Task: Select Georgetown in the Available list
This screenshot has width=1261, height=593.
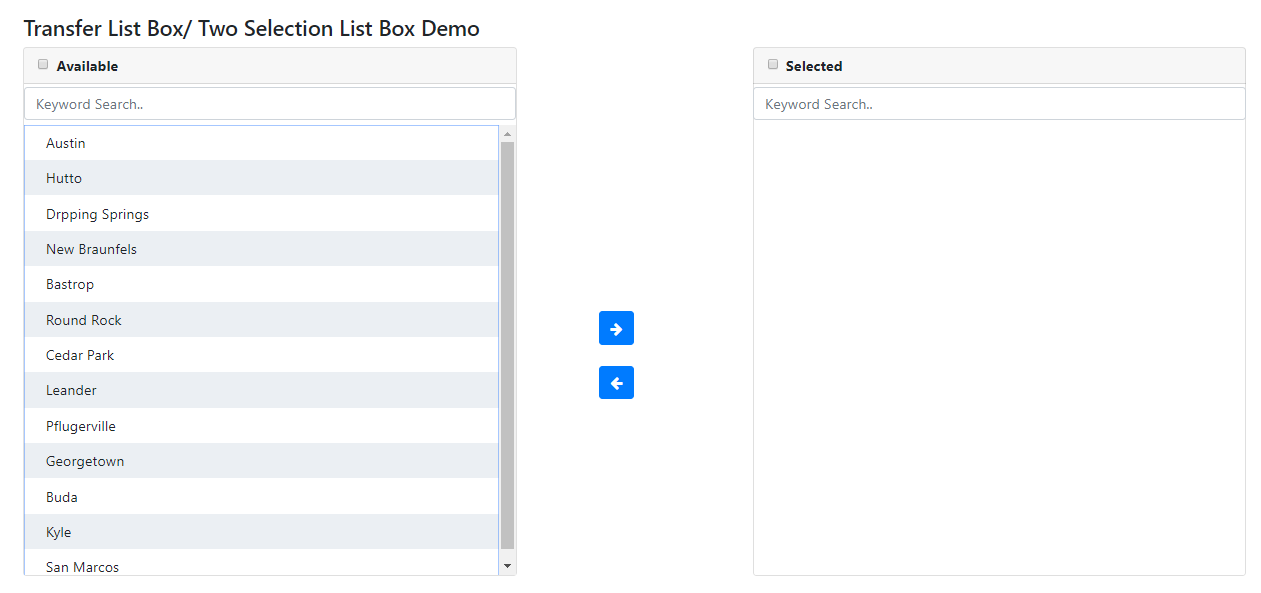Action: (x=261, y=461)
